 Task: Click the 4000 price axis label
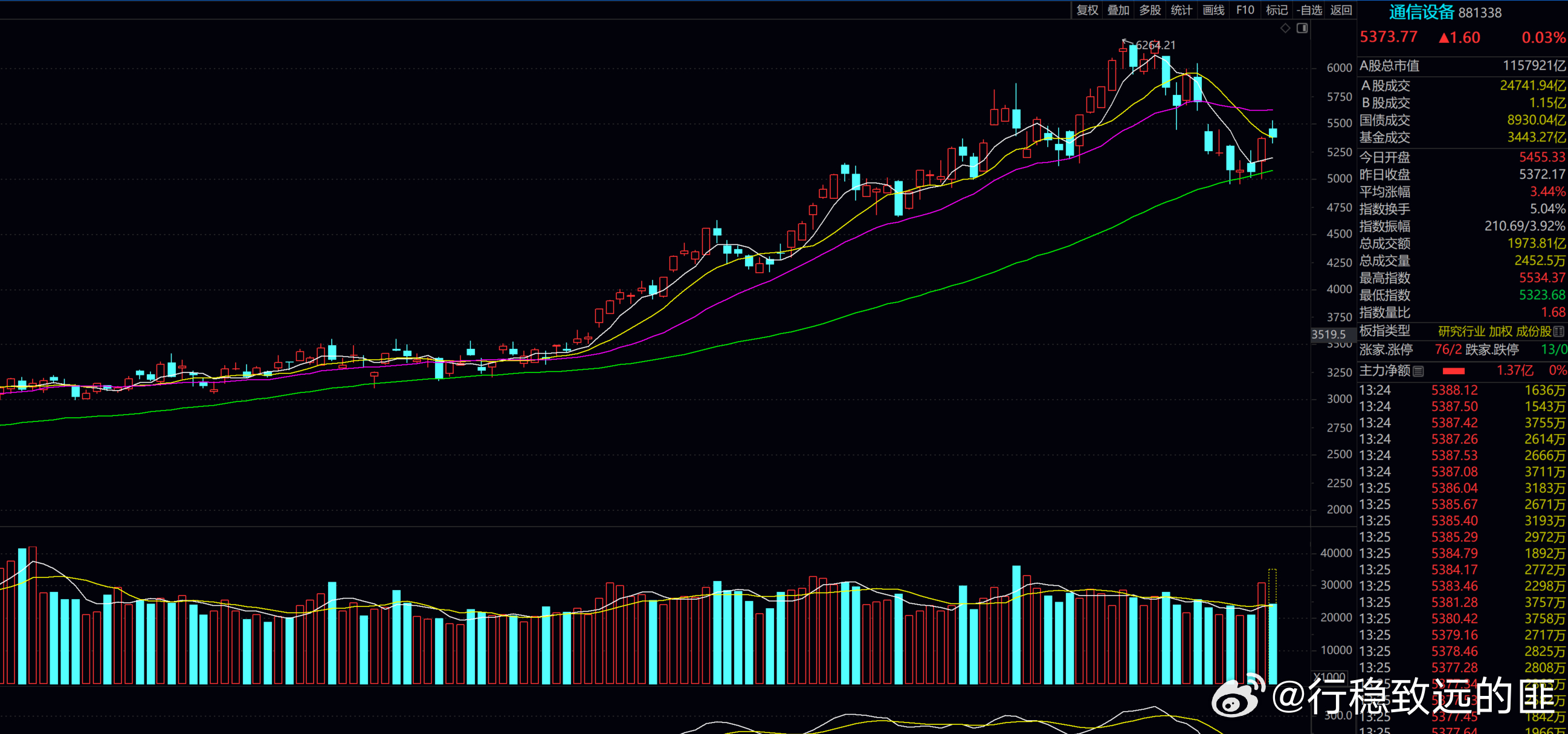pyautogui.click(x=1338, y=290)
